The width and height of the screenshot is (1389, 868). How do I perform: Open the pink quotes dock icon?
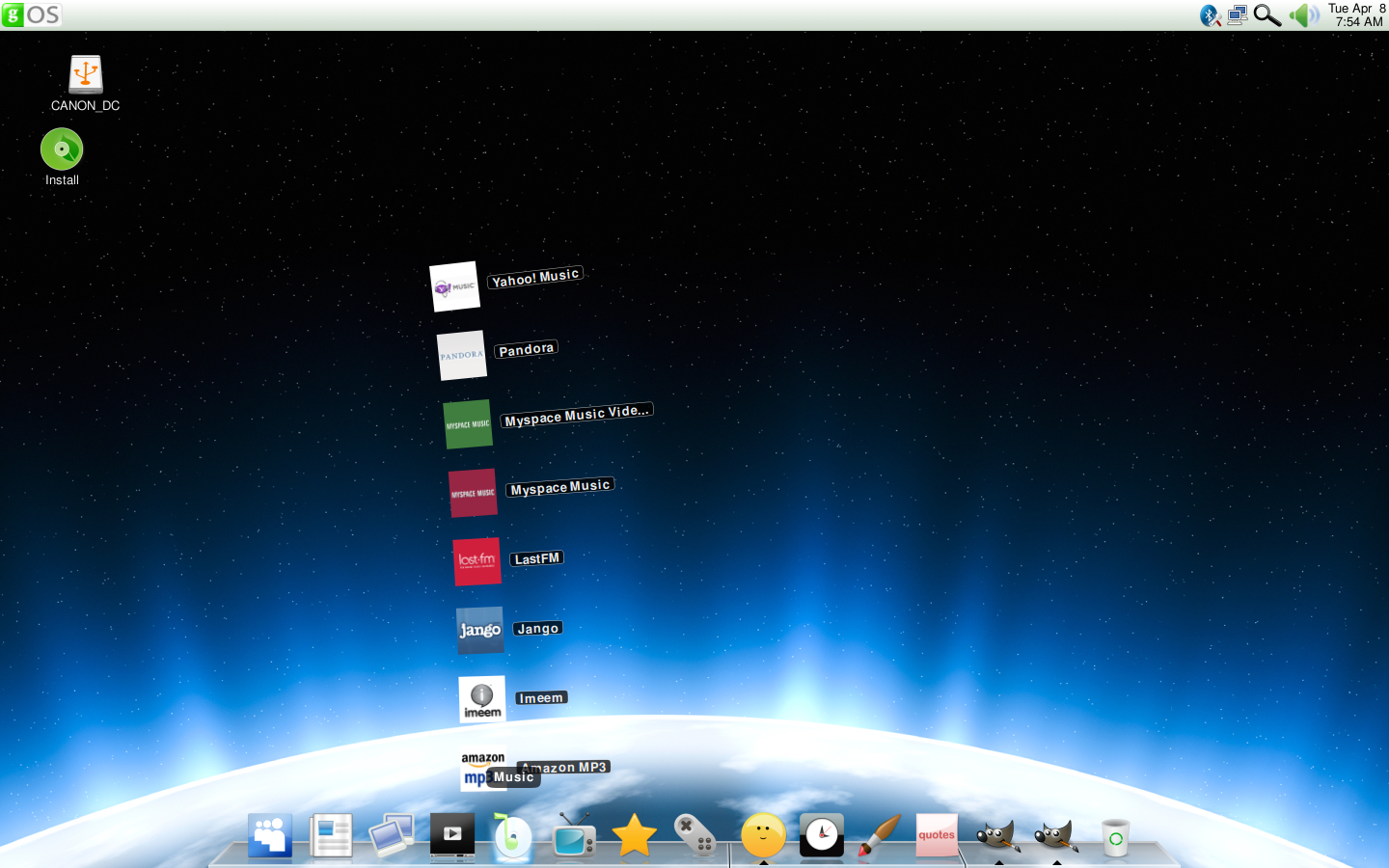point(937,835)
